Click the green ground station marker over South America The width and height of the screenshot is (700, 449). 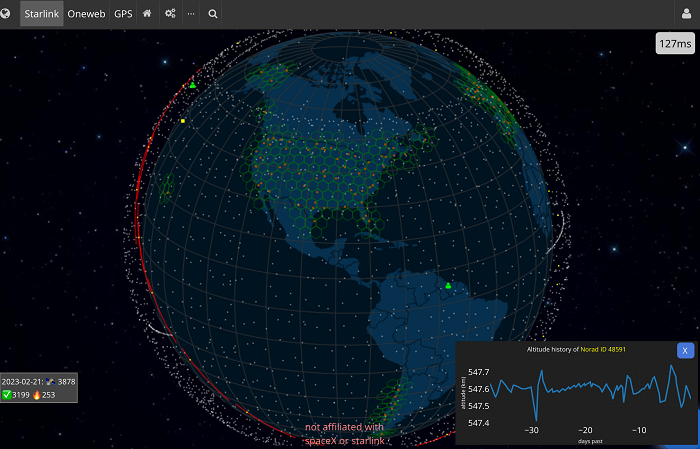[x=448, y=286]
